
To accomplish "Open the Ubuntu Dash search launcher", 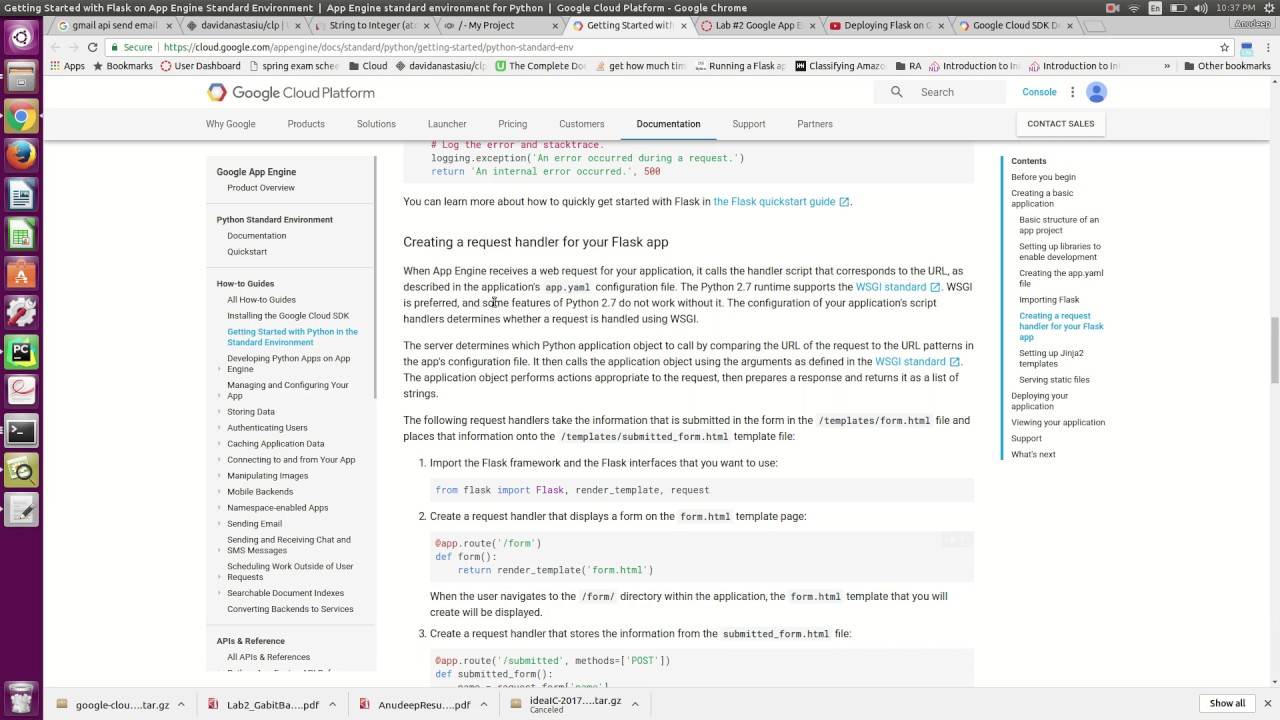I will [21, 38].
